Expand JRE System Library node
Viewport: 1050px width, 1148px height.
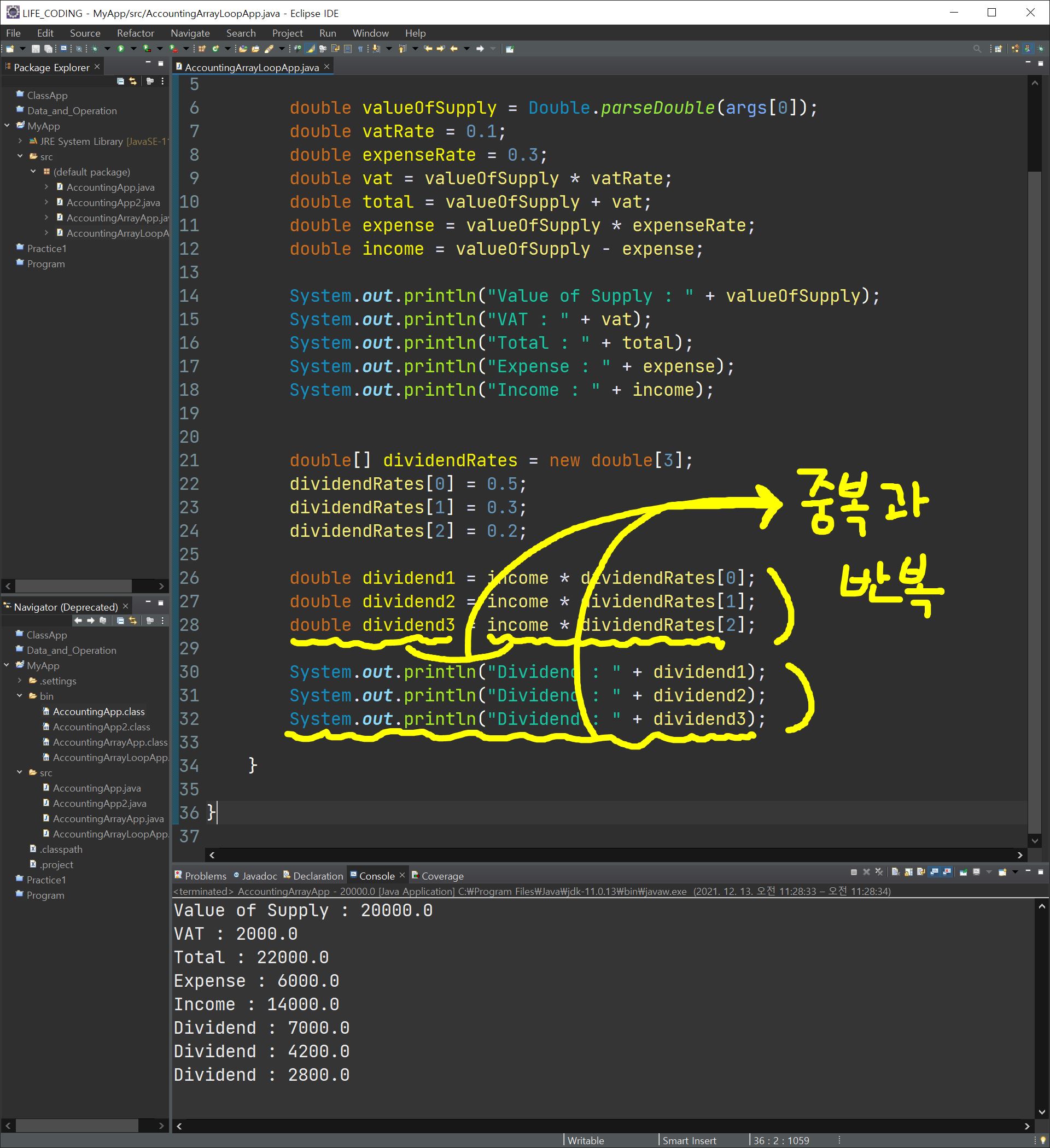21,141
